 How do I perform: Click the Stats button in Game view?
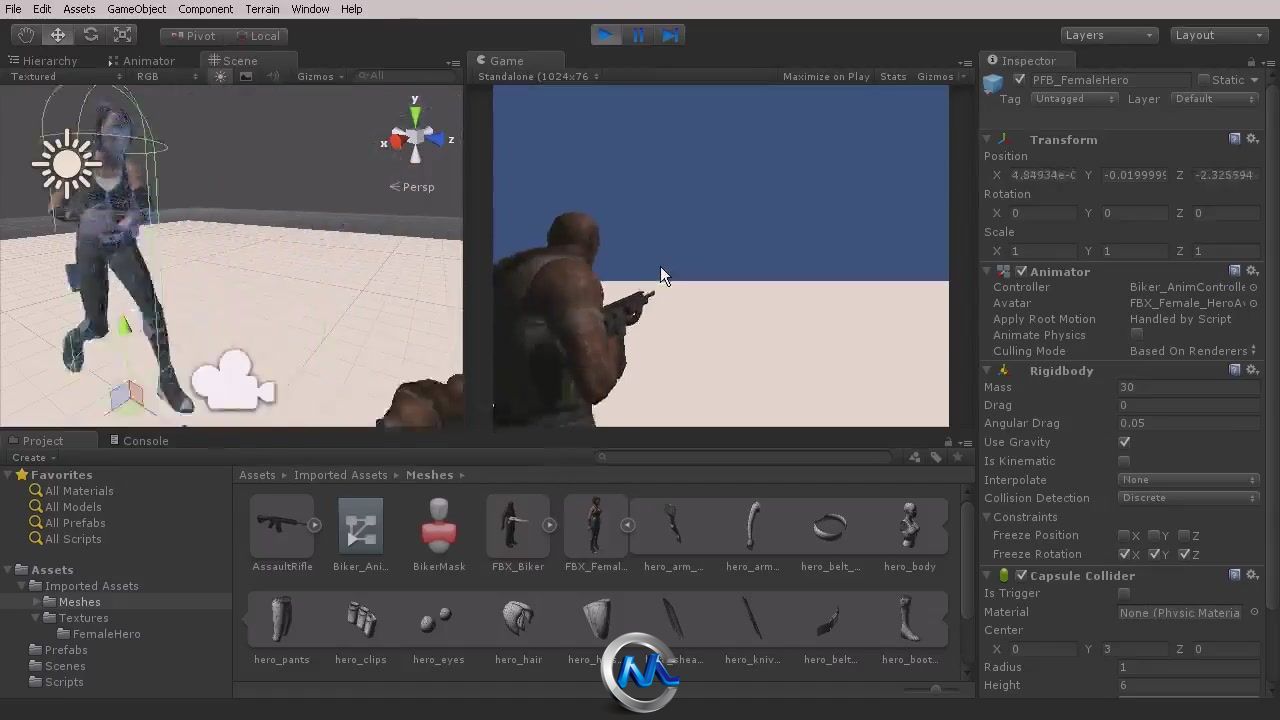point(893,77)
